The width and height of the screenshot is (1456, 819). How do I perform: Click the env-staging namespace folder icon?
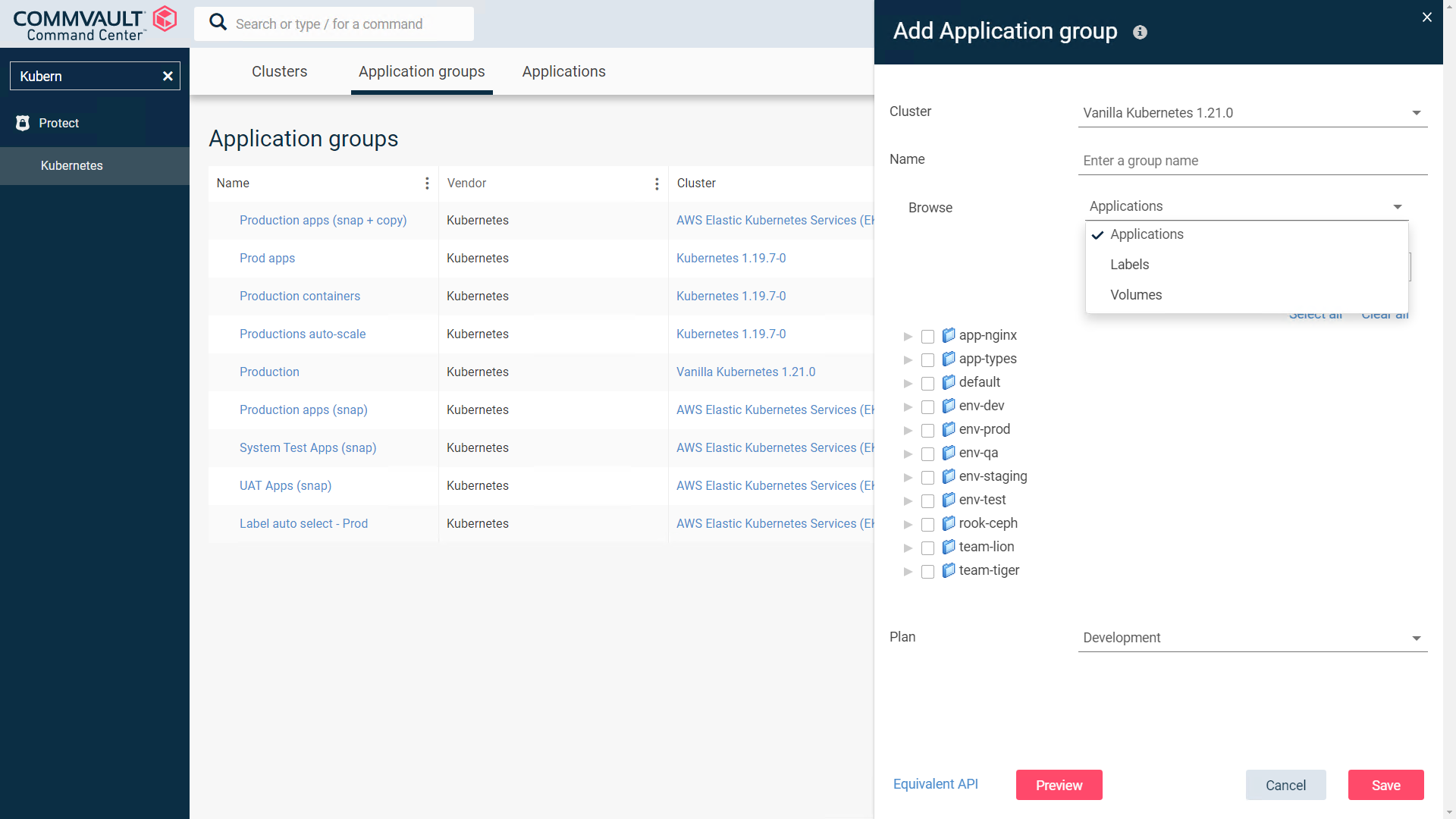tap(948, 476)
